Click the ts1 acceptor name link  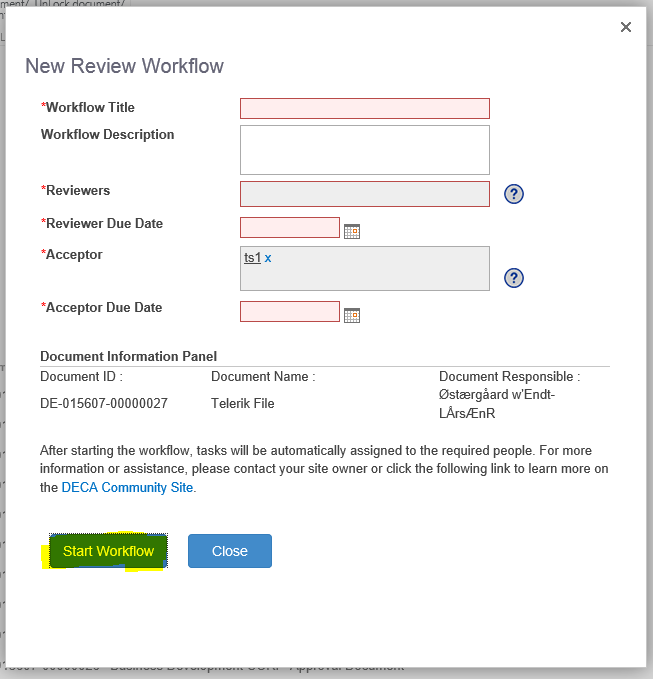(252, 258)
